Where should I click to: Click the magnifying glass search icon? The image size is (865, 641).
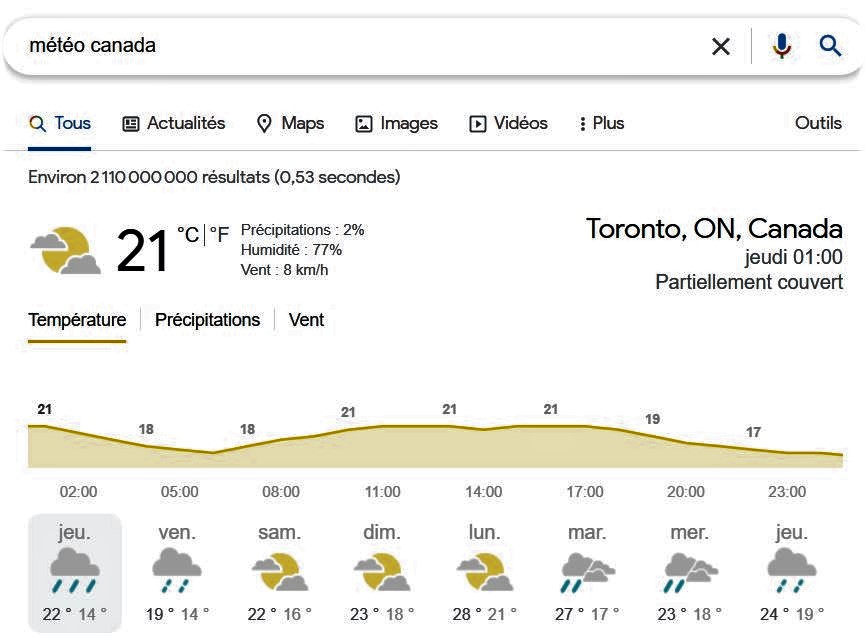pos(830,46)
